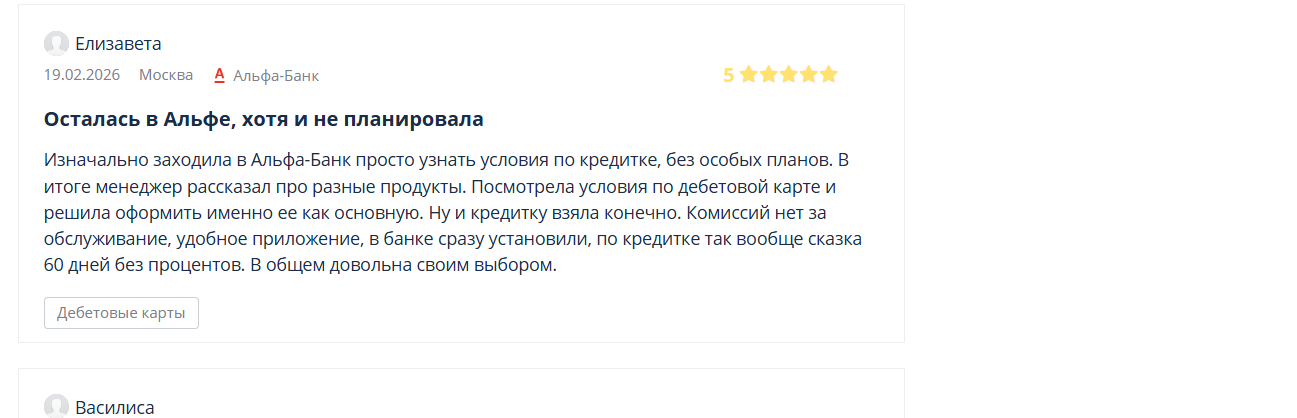
Task: Open review title Осталась в Альфе
Action: [263, 119]
